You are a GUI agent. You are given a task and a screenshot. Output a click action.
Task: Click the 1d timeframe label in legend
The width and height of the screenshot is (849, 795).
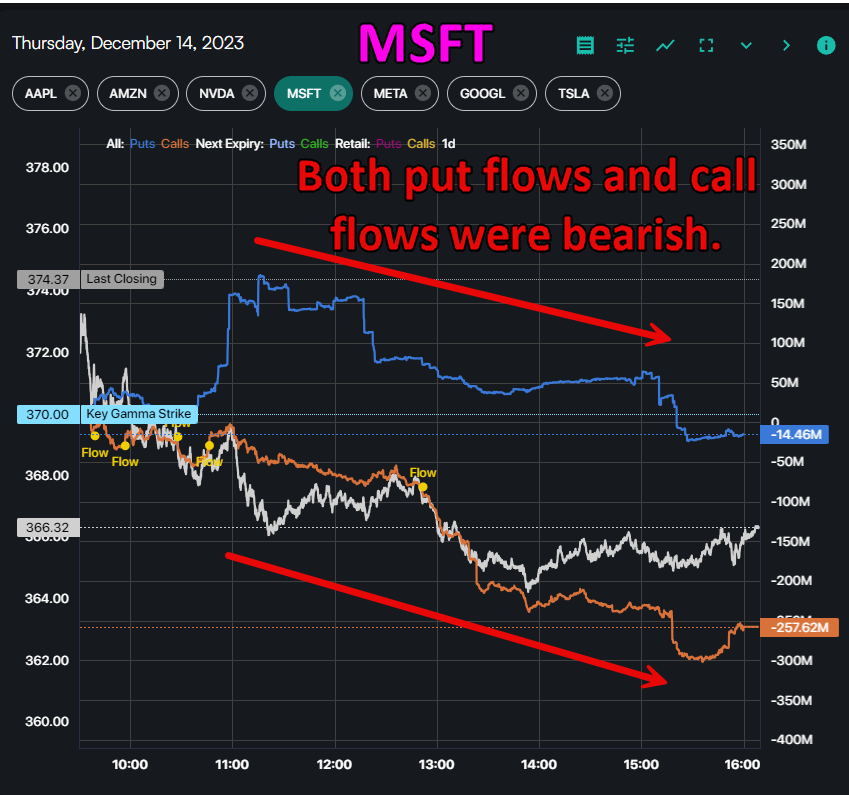(x=448, y=144)
